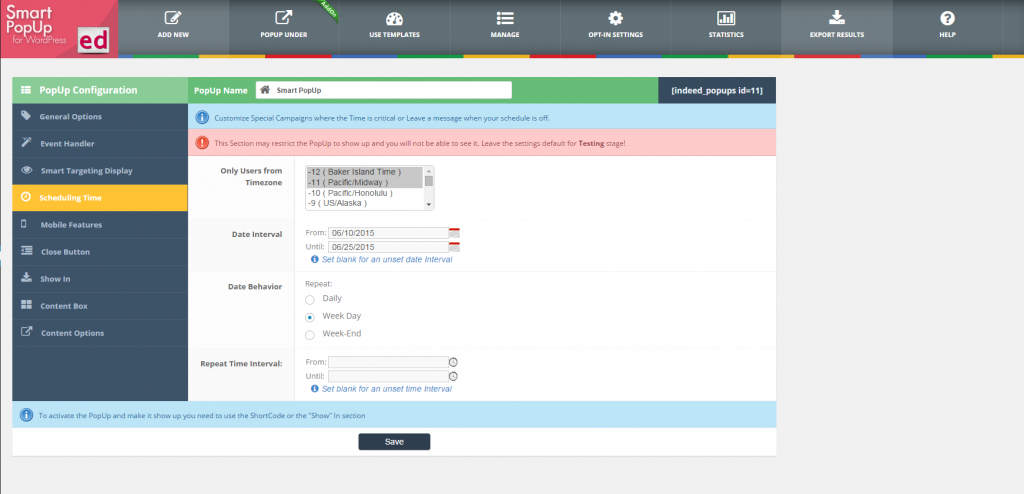Click the Show In download icon

click(x=26, y=278)
